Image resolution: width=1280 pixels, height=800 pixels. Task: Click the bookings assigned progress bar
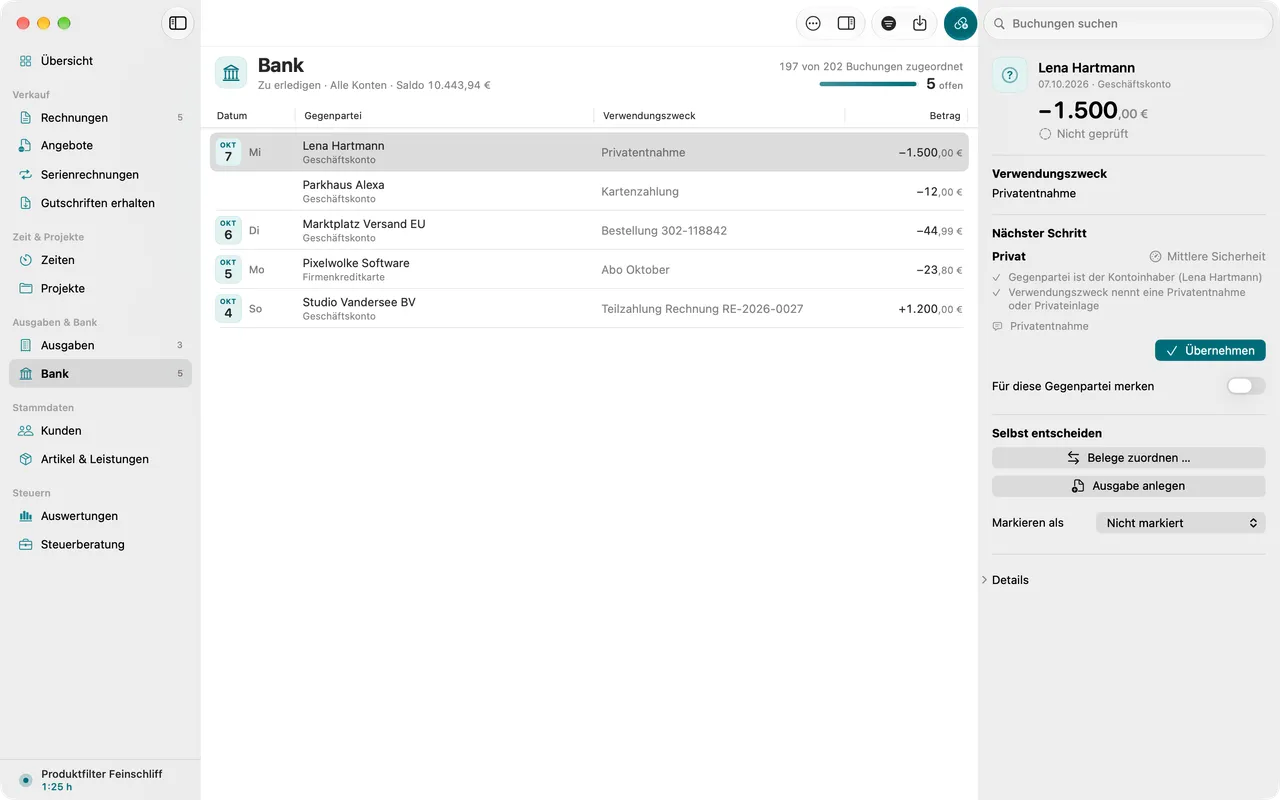(x=867, y=84)
